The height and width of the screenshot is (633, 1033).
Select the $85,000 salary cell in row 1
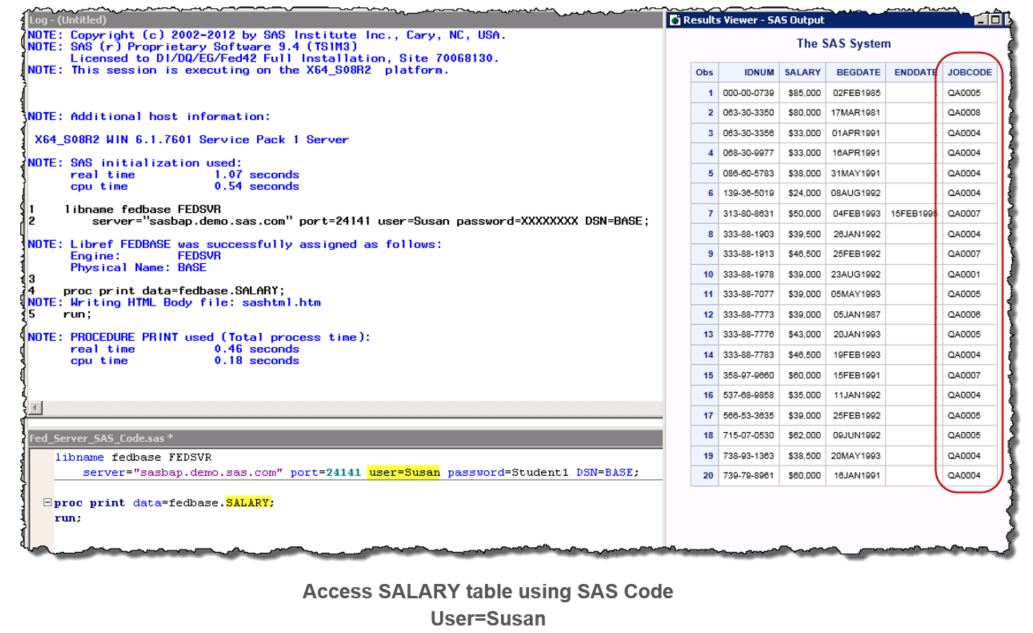802,93
